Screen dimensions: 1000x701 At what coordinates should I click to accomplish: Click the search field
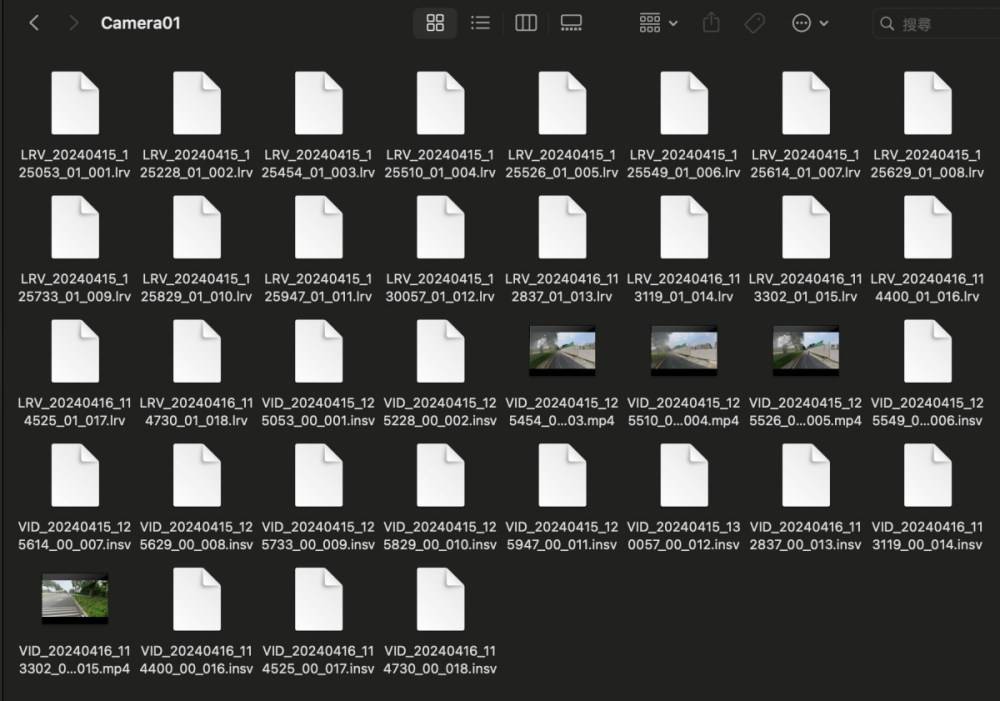(936, 24)
